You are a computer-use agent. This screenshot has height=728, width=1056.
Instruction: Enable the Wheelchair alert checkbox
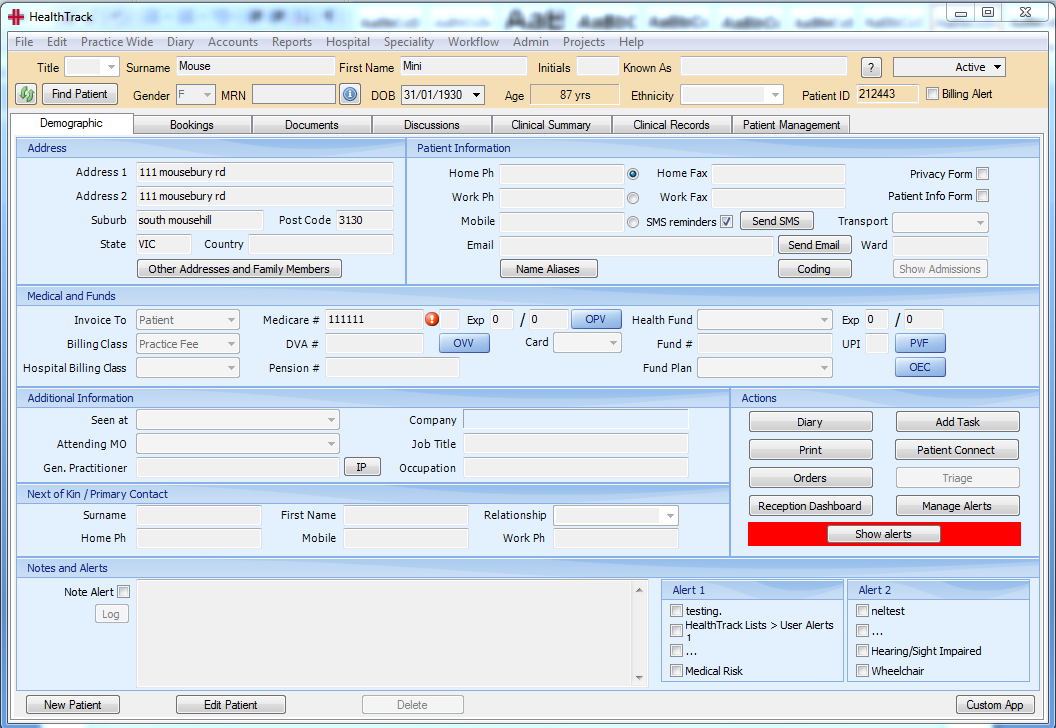tap(862, 670)
